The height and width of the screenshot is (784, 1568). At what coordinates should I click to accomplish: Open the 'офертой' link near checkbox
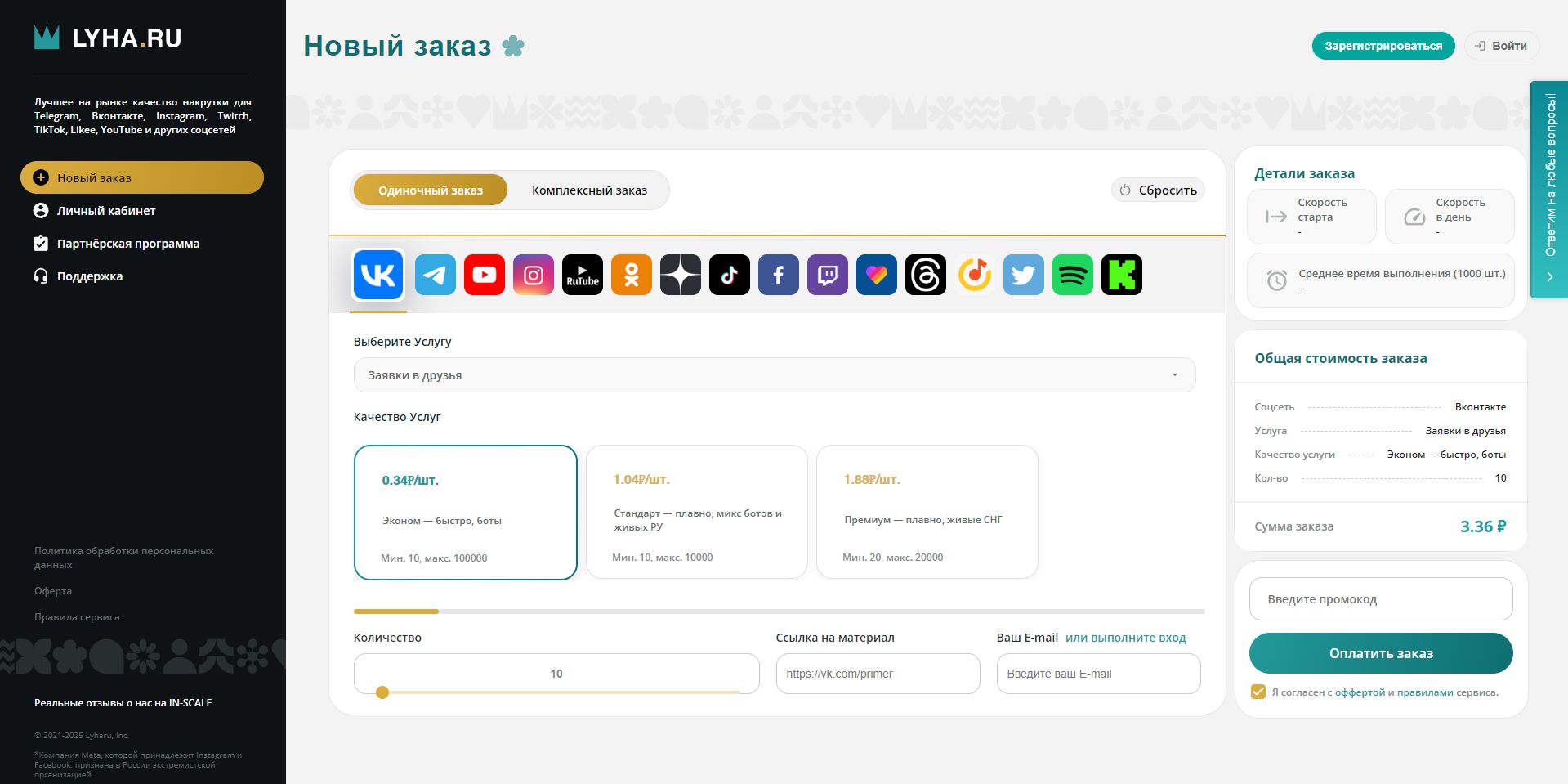(x=1360, y=692)
